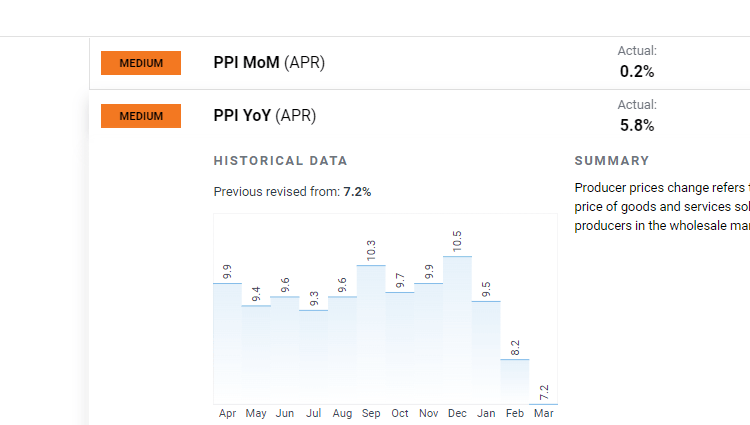Select the February bar showing 8.2
The image size is (750, 425).
click(x=515, y=381)
